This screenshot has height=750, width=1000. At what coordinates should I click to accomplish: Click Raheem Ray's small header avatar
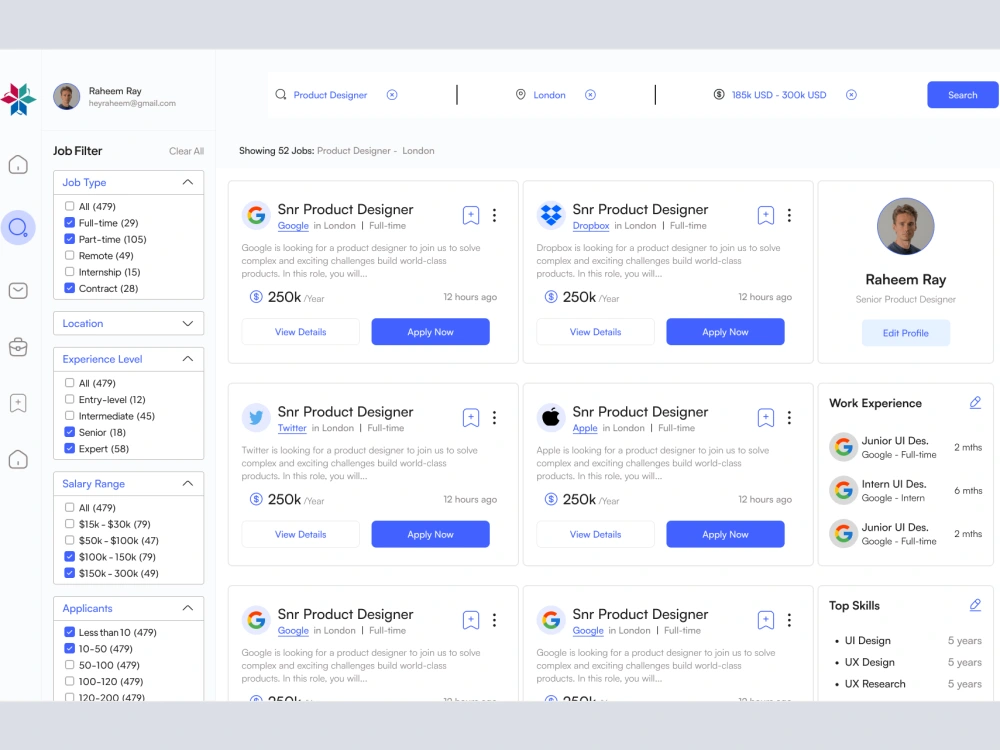66,96
